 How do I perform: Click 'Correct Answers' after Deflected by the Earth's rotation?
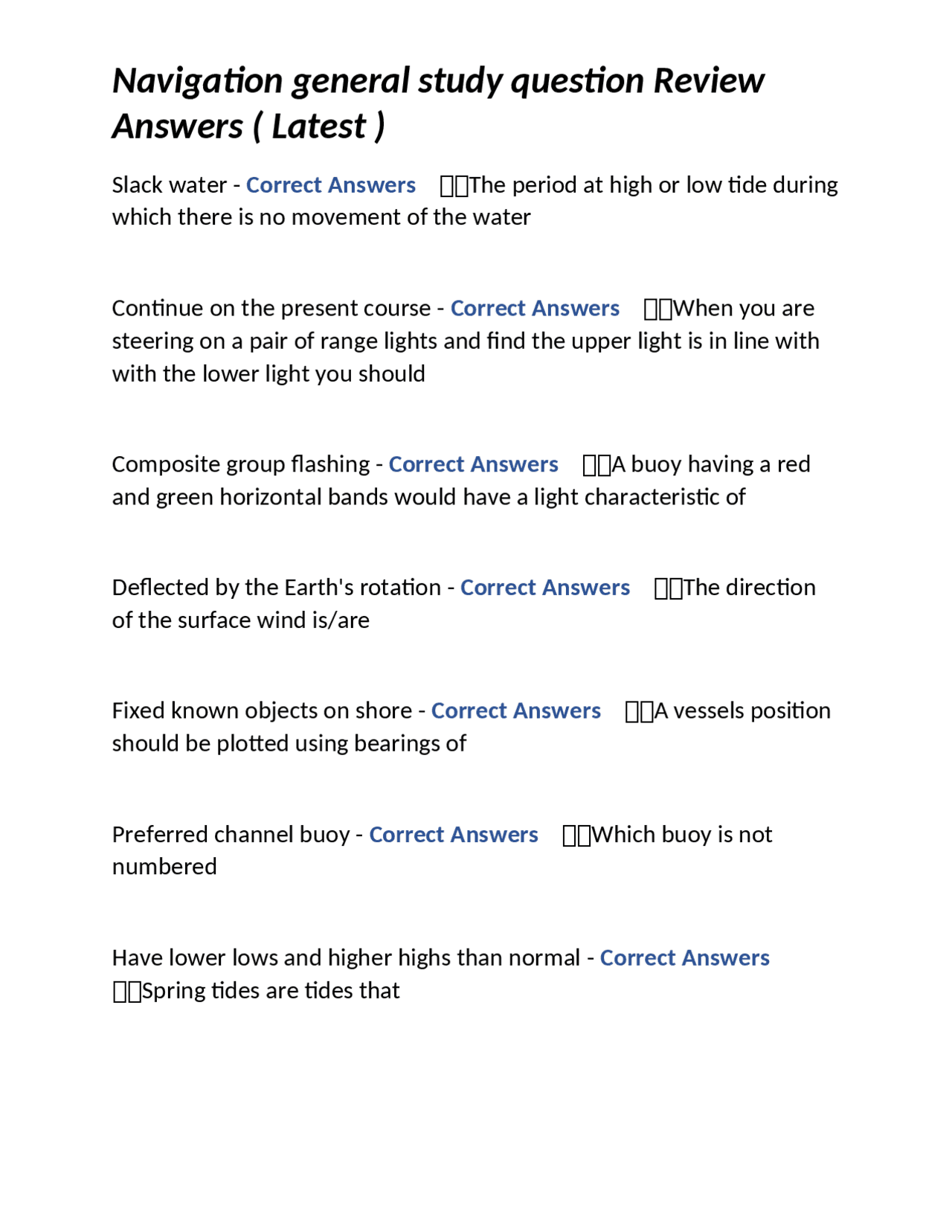point(544,588)
